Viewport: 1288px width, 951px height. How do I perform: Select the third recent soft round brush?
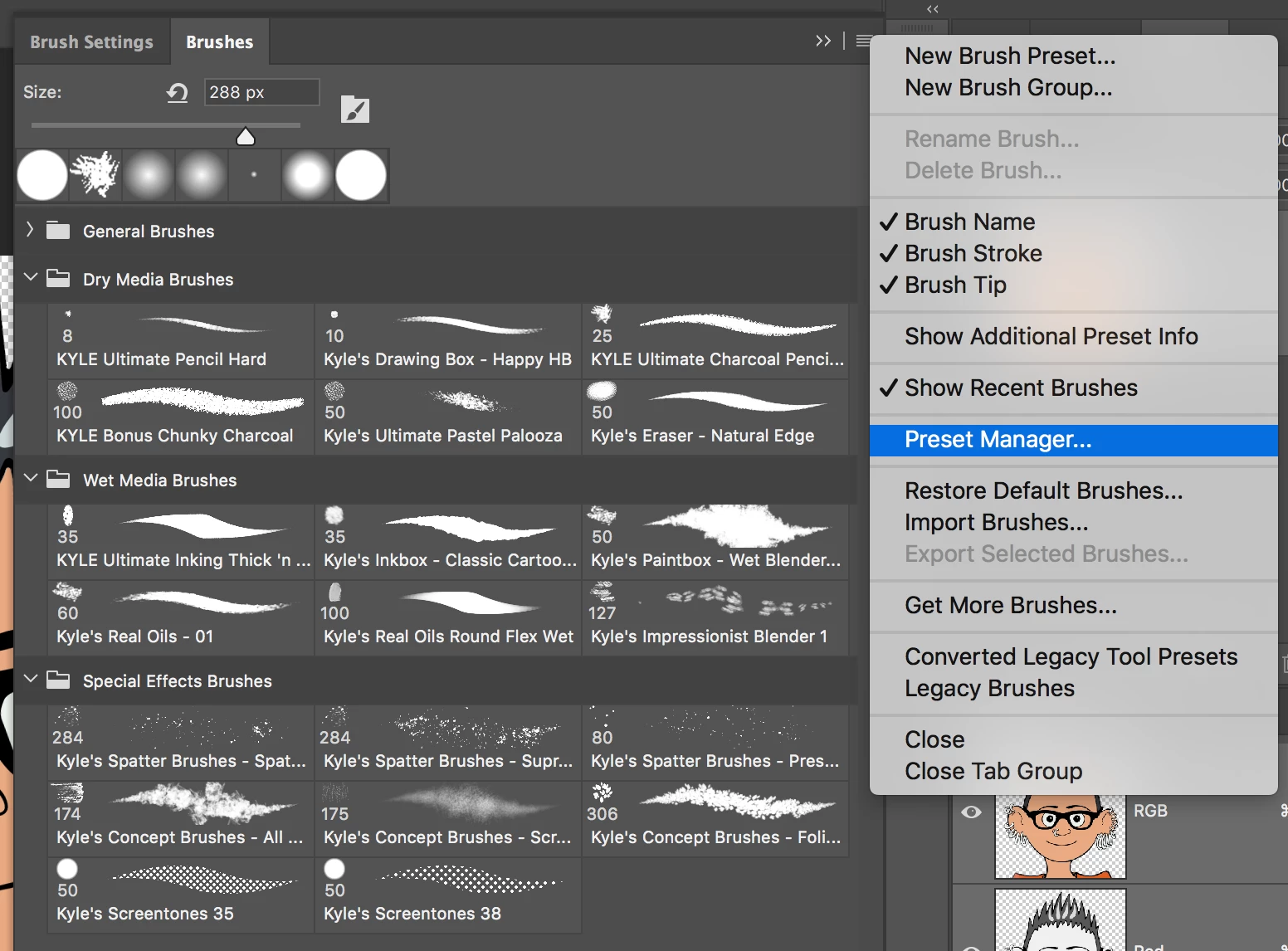pyautogui.click(x=149, y=175)
